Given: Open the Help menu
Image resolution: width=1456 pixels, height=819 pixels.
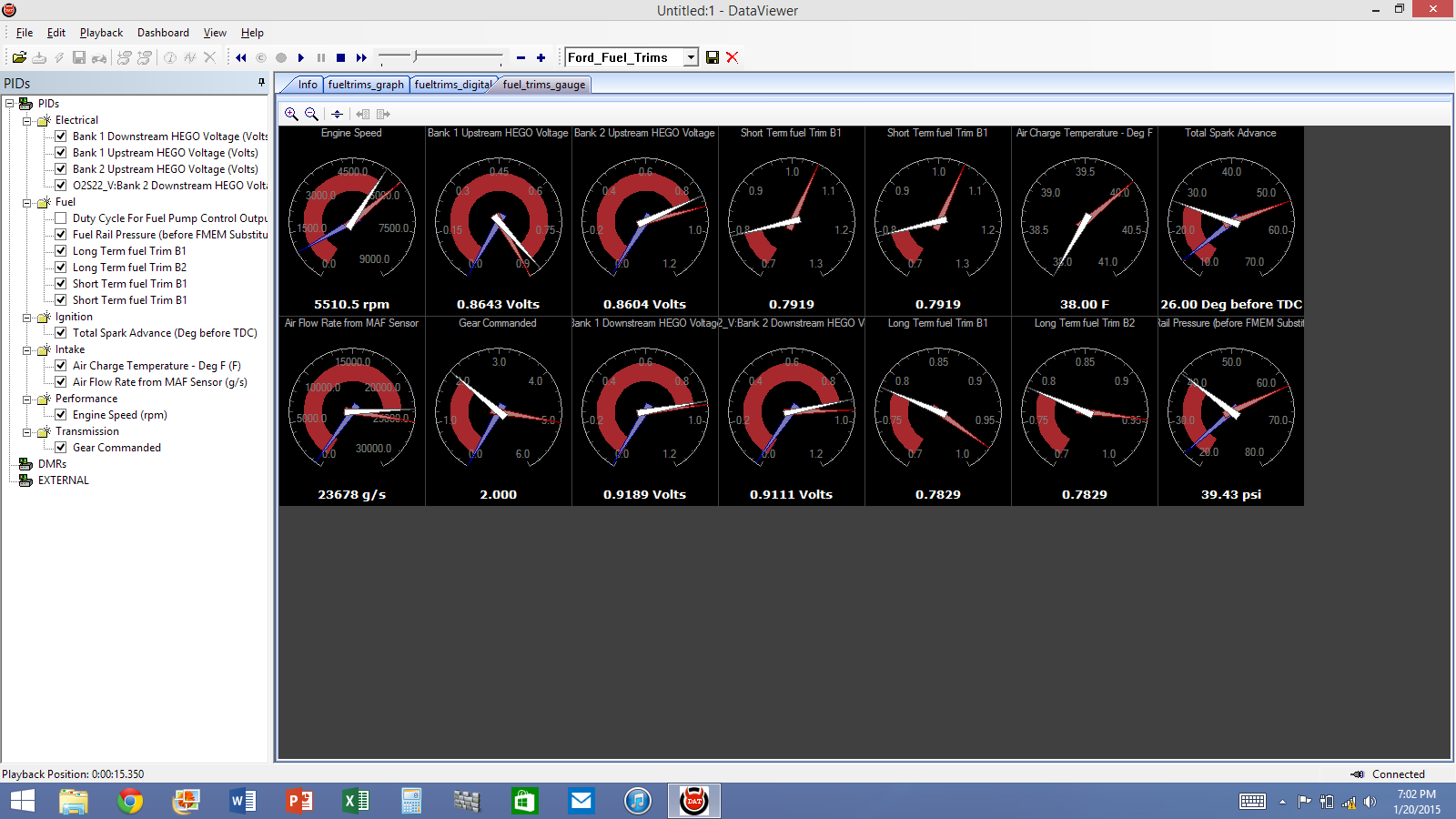Looking at the screenshot, I should [x=252, y=33].
